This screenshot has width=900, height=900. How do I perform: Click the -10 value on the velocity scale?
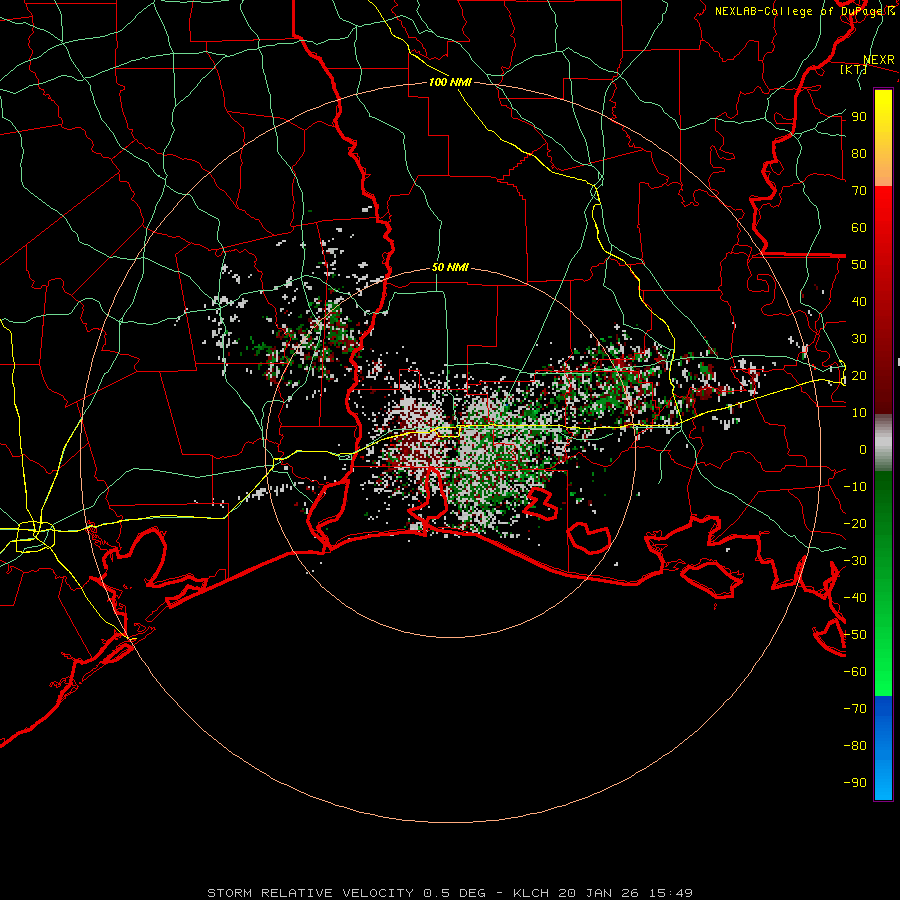coord(855,487)
